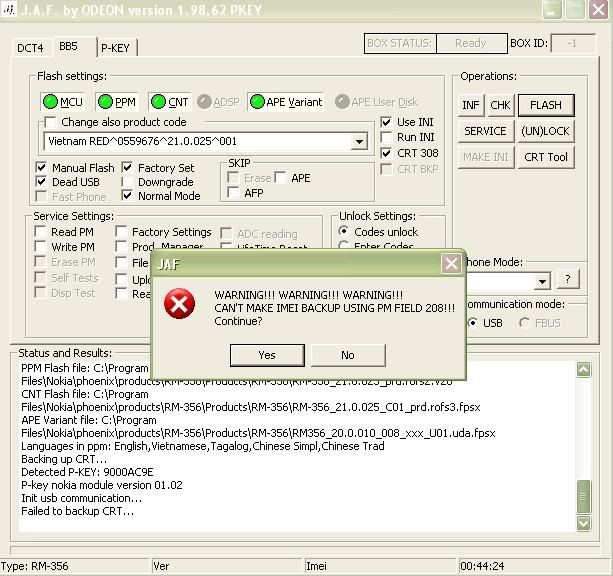The image size is (613, 576).
Task: Open the product code dropdown list
Action: pyautogui.click(x=359, y=142)
